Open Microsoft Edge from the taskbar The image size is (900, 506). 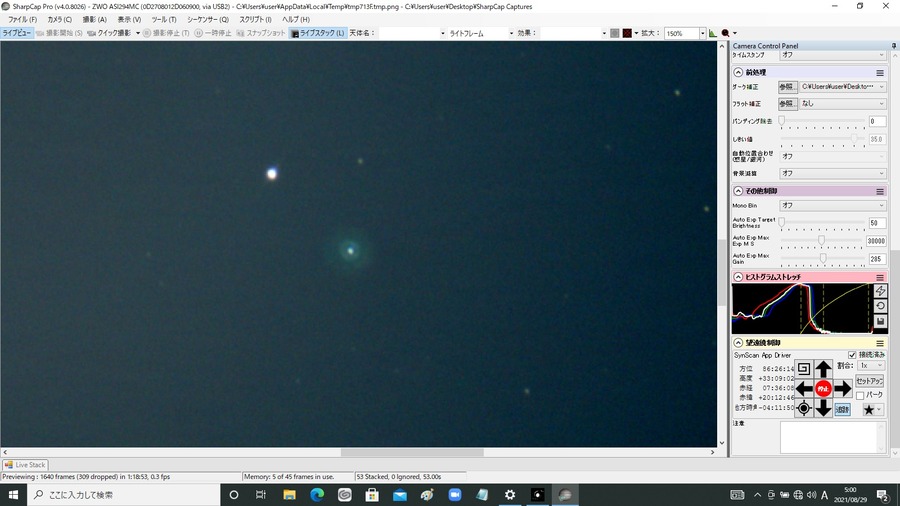317,495
